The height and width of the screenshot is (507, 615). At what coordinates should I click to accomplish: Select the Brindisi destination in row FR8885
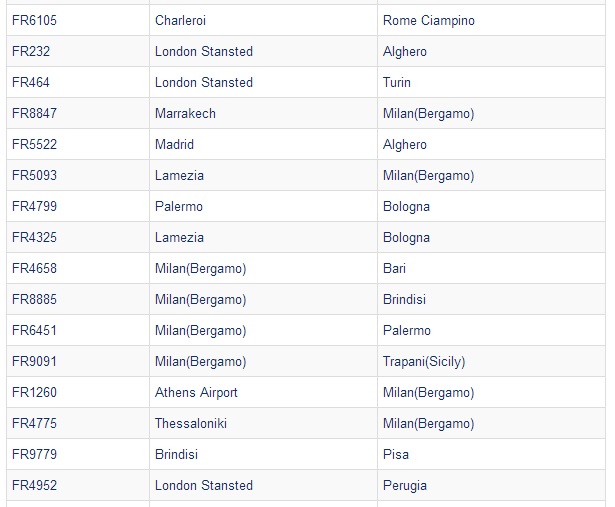tap(404, 300)
